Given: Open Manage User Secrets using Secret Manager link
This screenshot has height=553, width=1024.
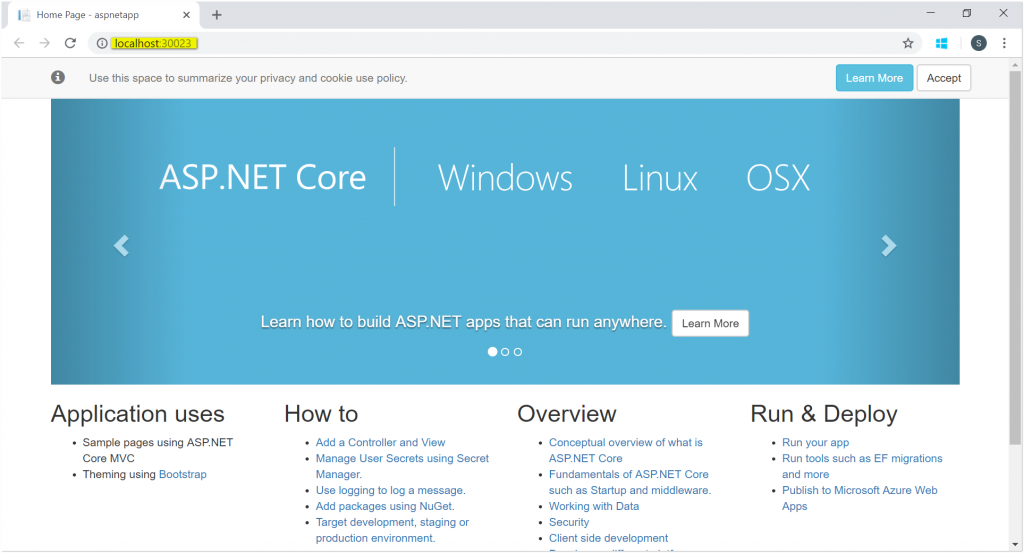Looking at the screenshot, I should 402,466.
